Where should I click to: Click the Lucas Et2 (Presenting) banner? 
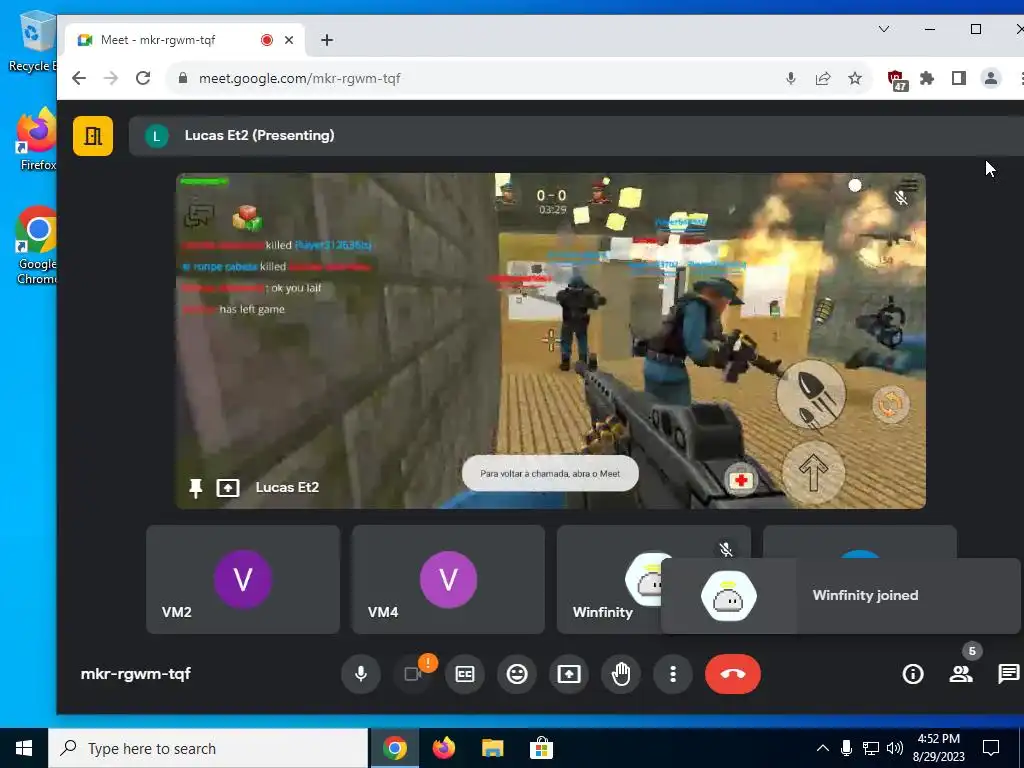576,136
